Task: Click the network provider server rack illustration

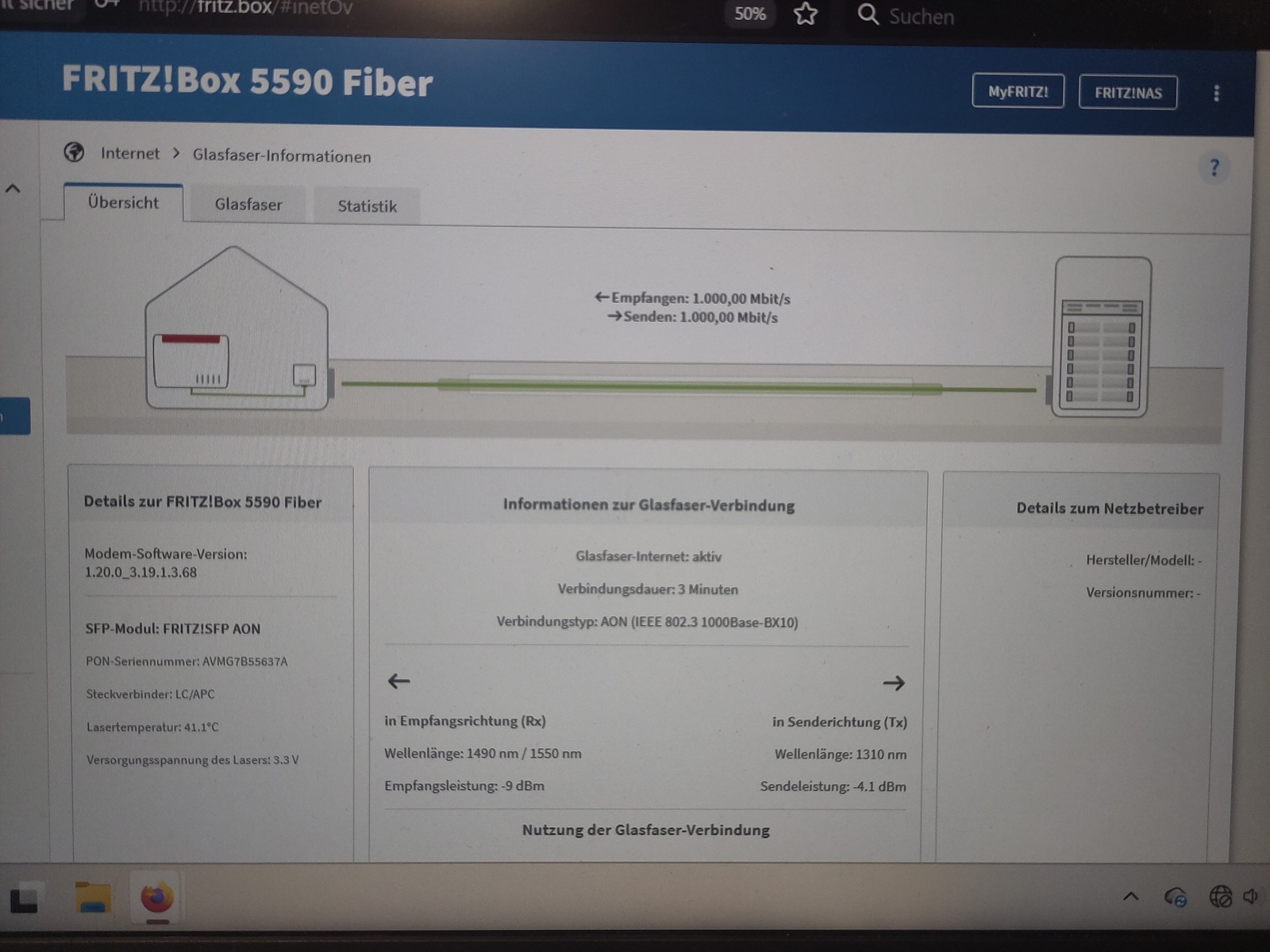Action: pyautogui.click(x=1102, y=337)
